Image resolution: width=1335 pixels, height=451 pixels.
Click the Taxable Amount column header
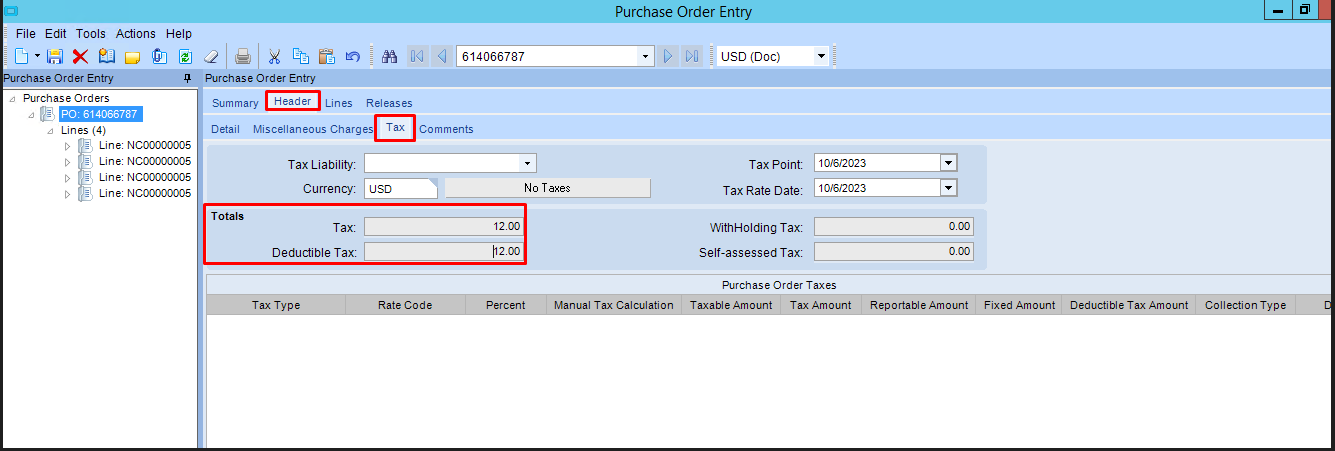[731, 305]
